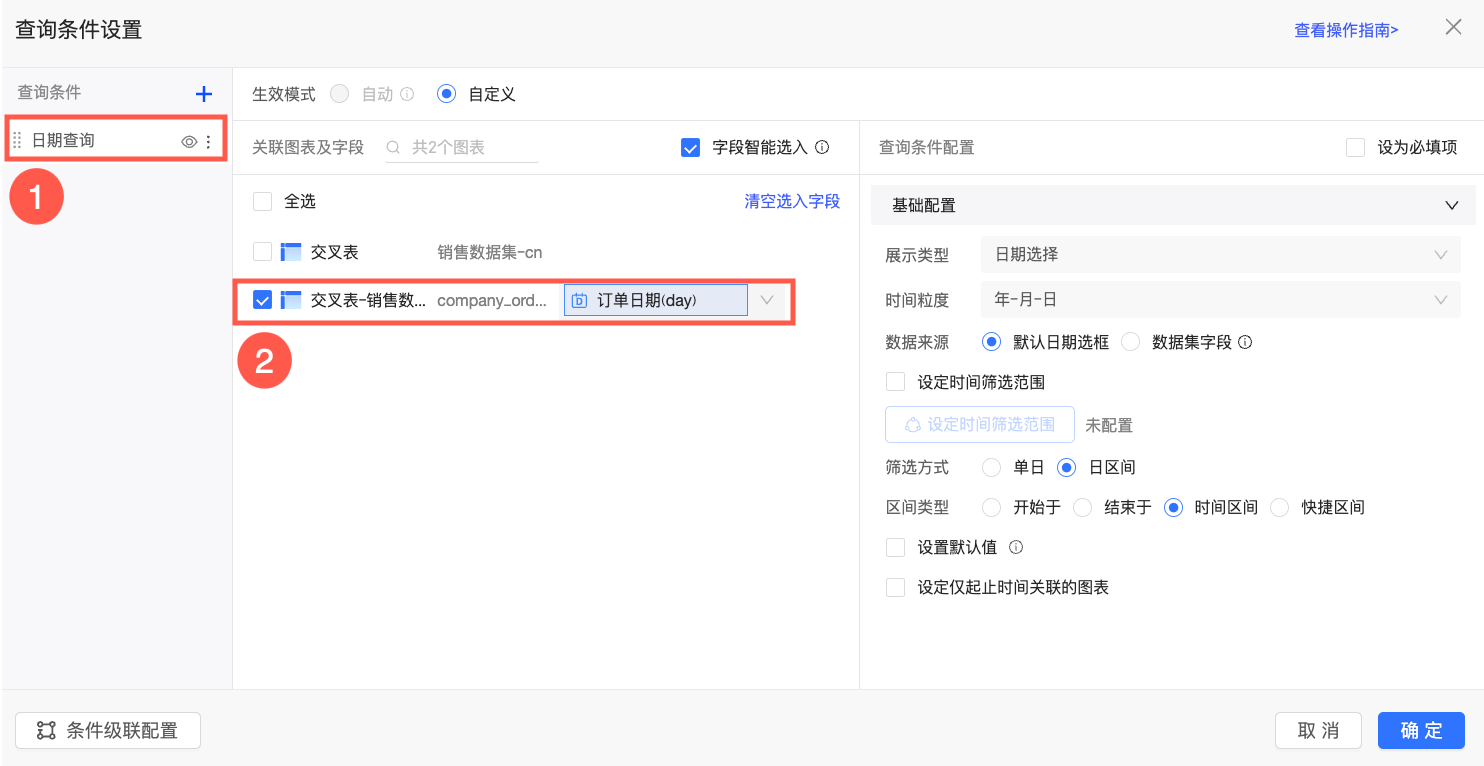Viewport: 1484px width, 766px height.
Task: Click info icon beside 字段智能选入
Action: pos(822,147)
